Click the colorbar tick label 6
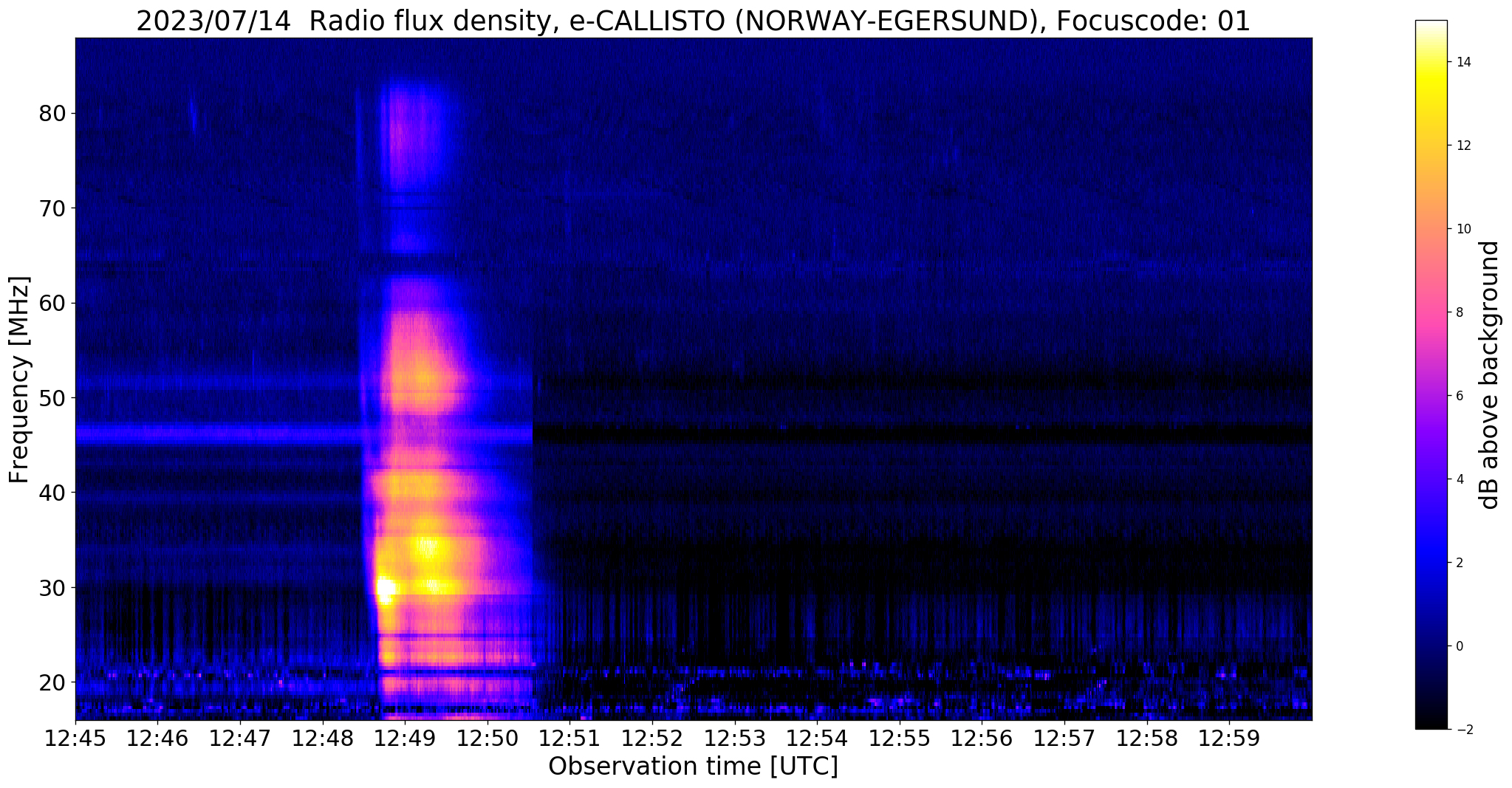1512x788 pixels. 1459,396
